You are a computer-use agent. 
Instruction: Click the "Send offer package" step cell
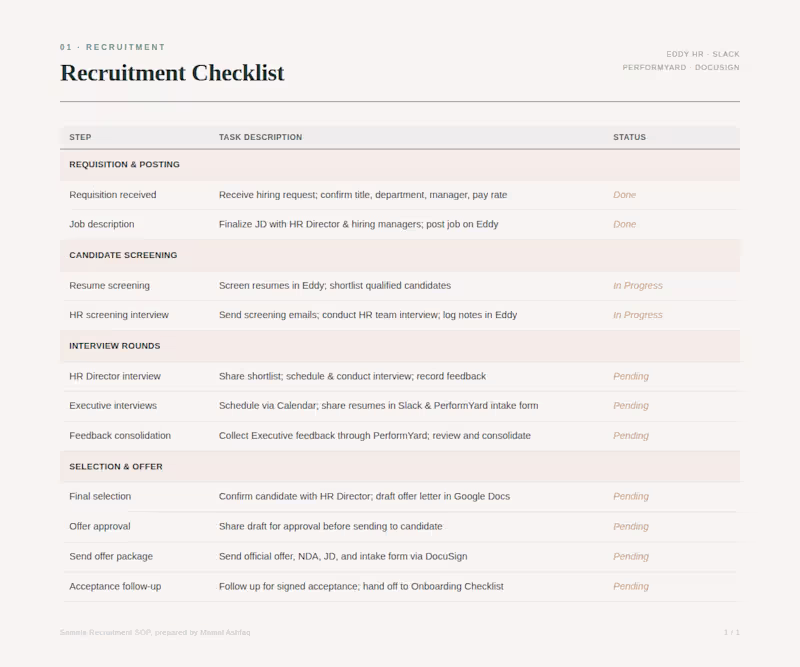111,557
